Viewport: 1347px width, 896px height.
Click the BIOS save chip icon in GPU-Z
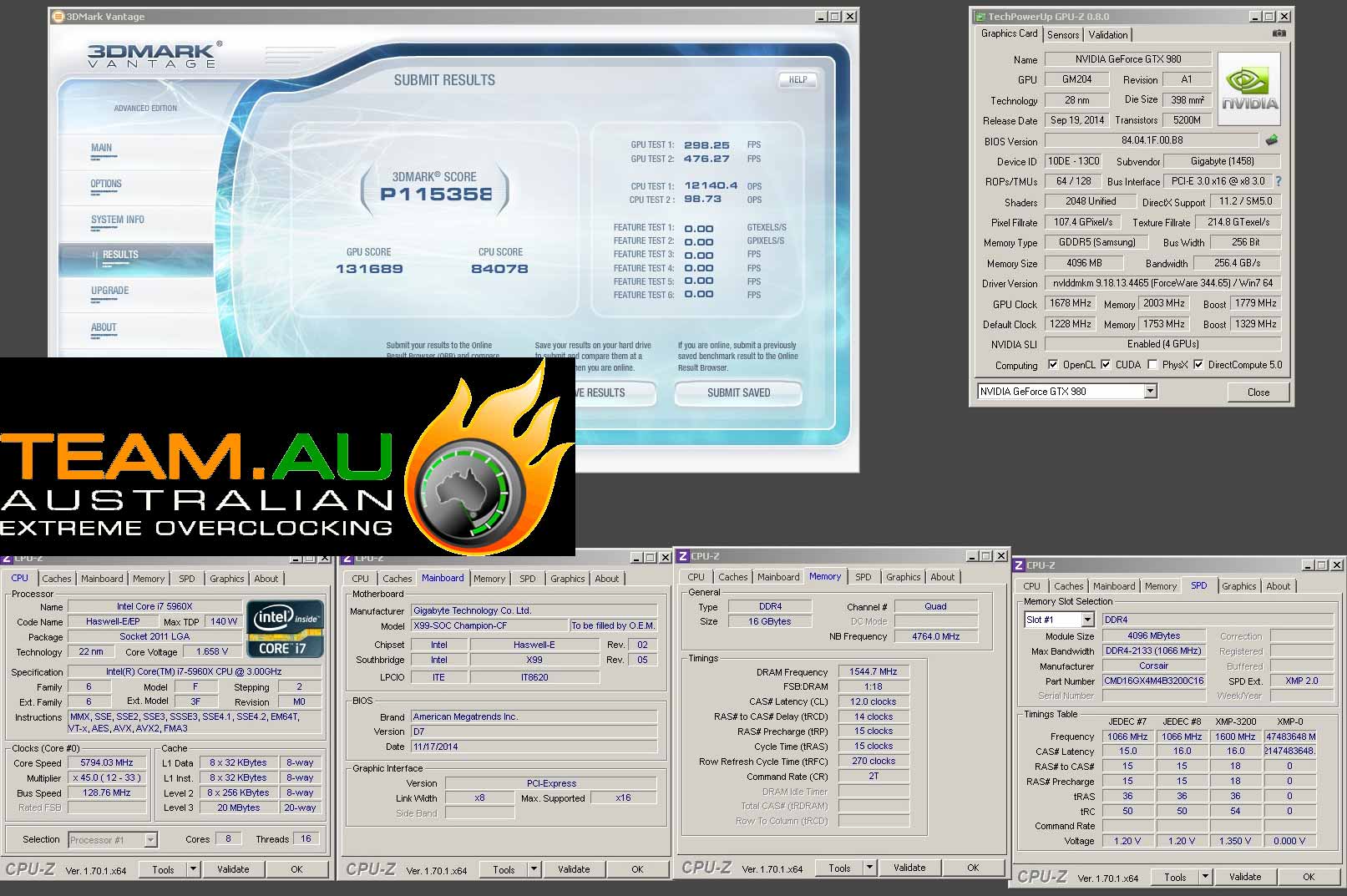(x=1272, y=140)
